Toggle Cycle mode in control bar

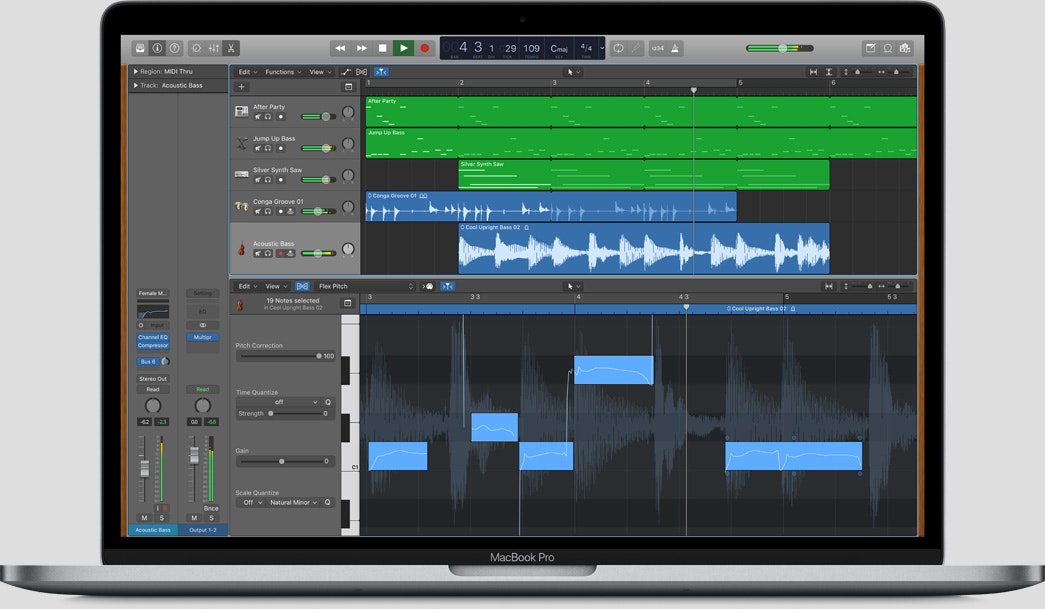[618, 48]
